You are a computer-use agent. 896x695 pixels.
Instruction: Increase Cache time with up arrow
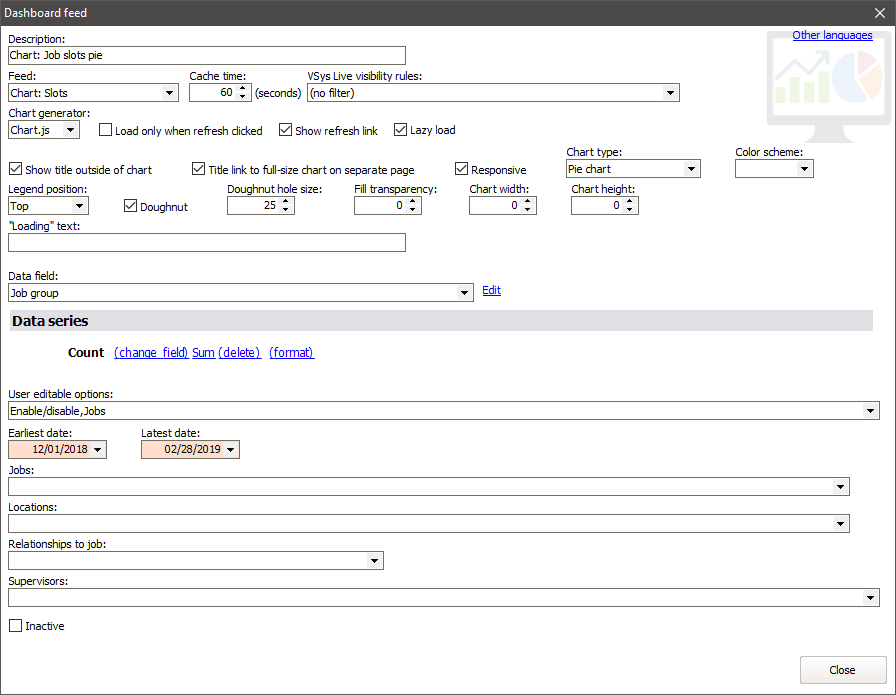click(243, 88)
